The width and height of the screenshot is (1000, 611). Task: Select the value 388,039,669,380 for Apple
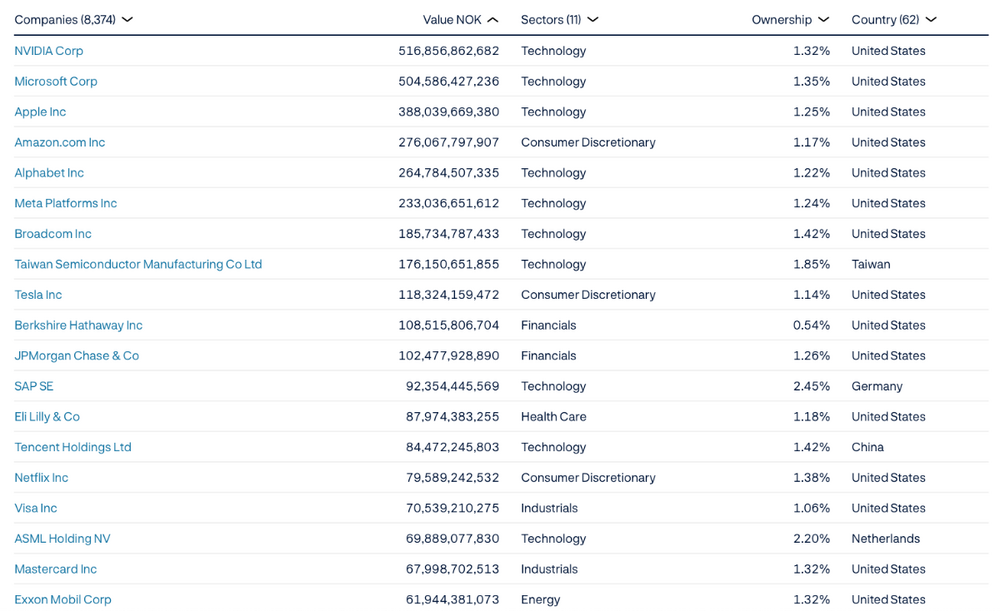point(448,112)
